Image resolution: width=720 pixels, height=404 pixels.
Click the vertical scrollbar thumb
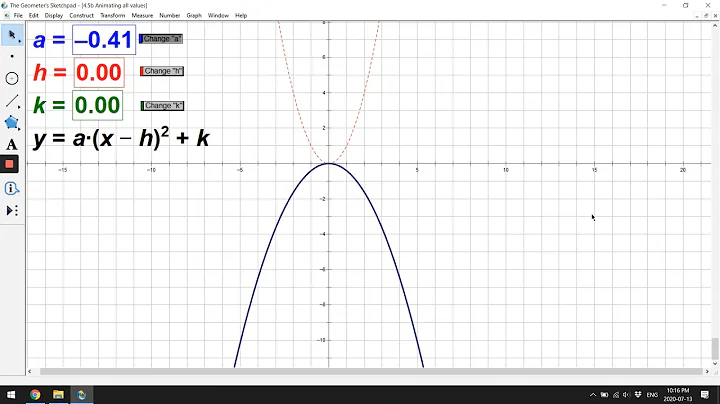point(715,349)
